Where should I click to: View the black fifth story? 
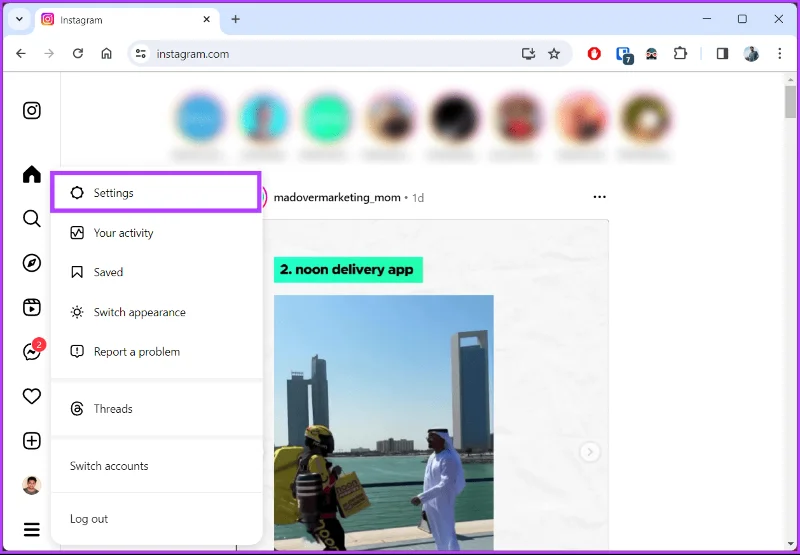[x=454, y=117]
